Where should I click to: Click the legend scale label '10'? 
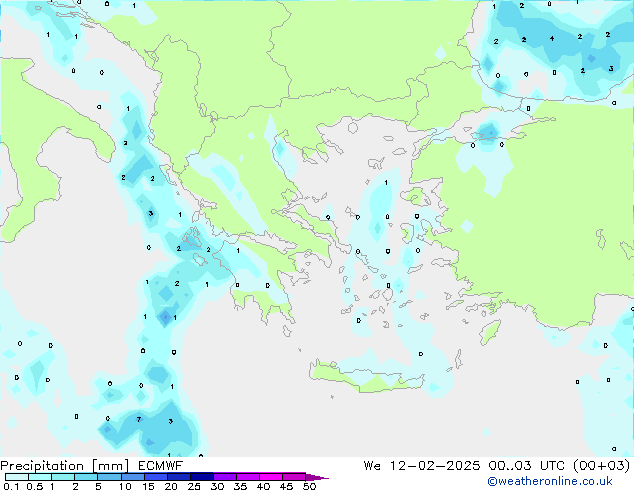[x=125, y=486]
